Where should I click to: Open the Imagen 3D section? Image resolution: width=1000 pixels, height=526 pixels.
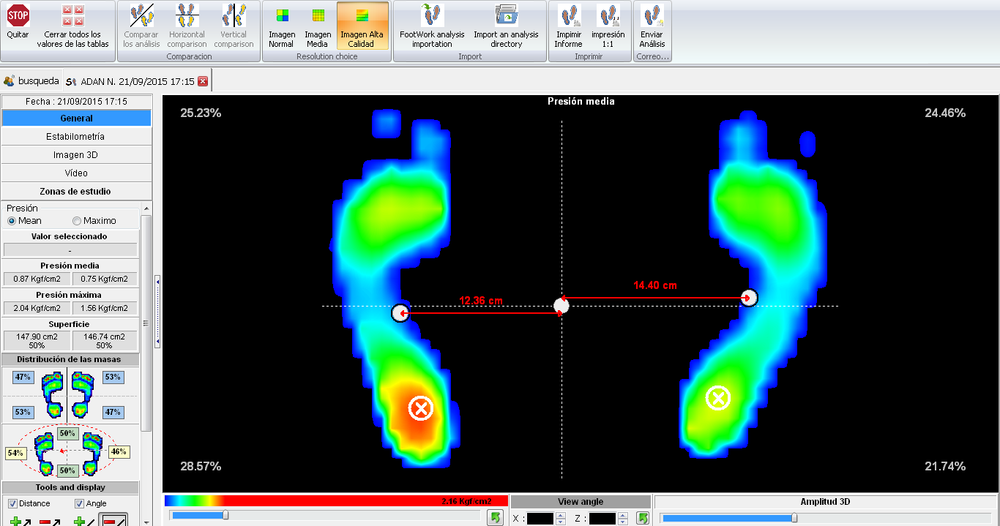pyautogui.click(x=77, y=155)
